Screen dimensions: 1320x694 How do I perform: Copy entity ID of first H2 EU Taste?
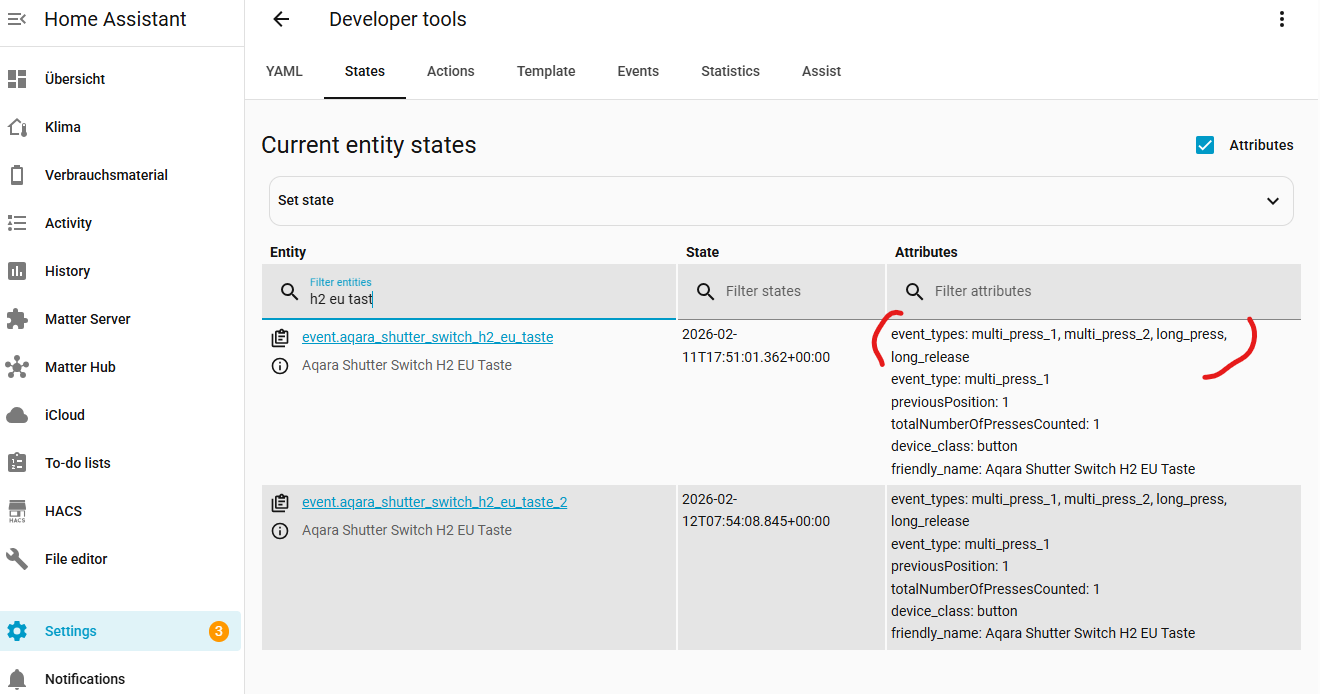click(280, 338)
